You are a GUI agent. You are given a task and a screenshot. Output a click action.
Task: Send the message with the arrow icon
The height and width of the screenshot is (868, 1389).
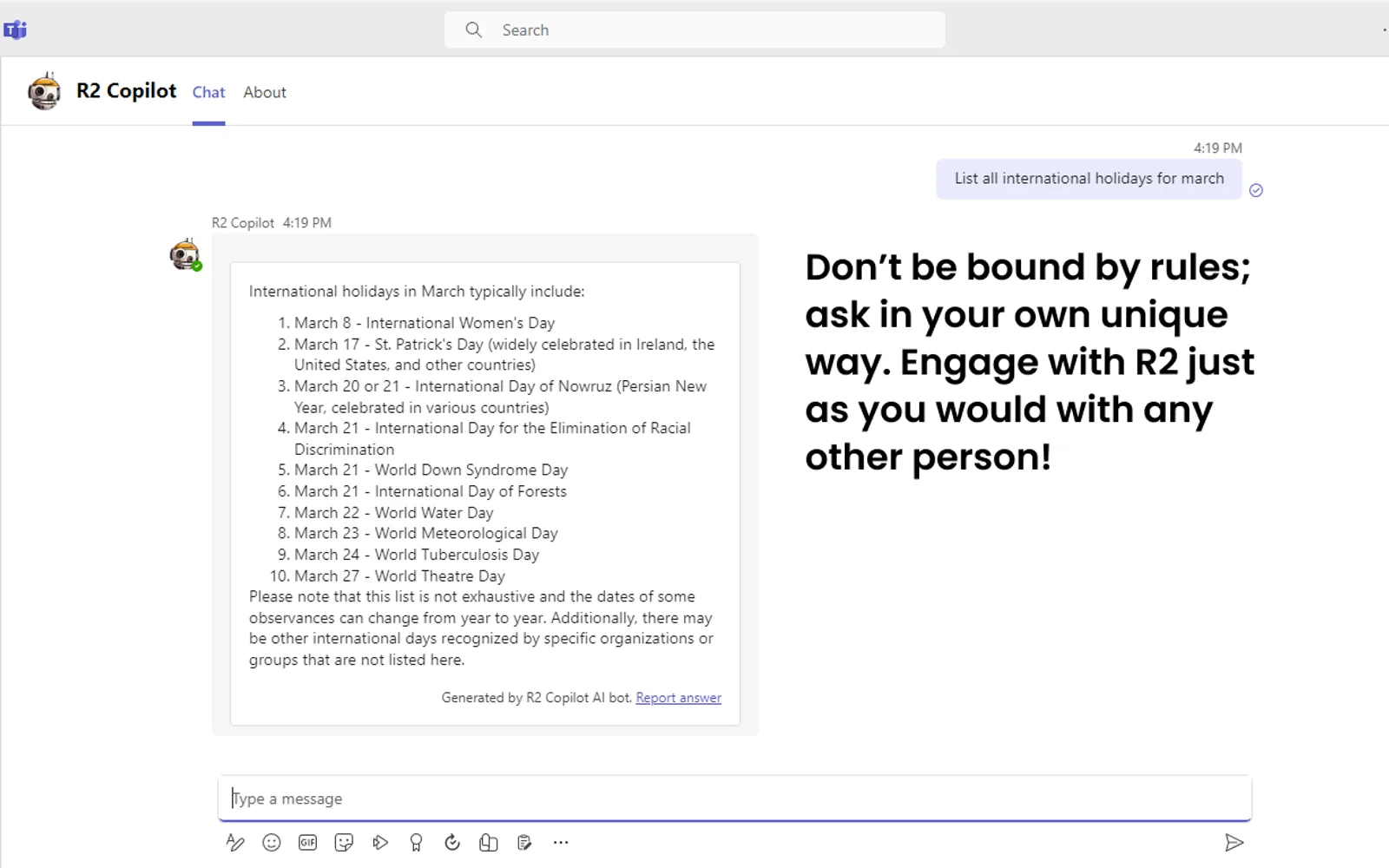[1234, 842]
